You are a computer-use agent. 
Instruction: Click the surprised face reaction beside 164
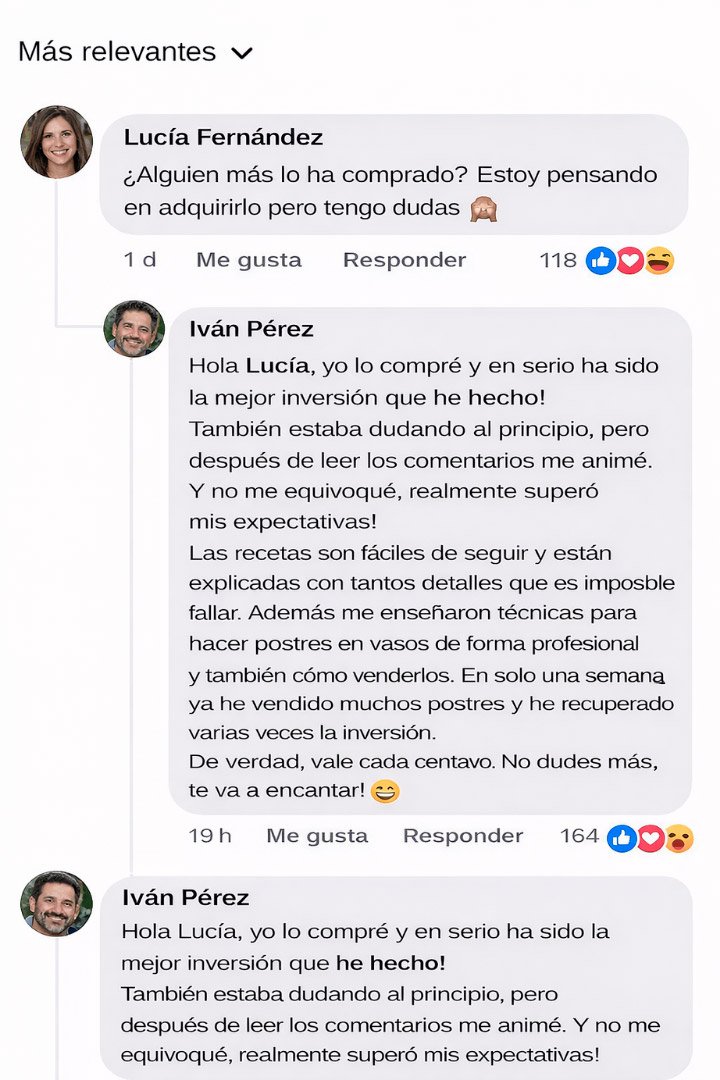(x=679, y=838)
